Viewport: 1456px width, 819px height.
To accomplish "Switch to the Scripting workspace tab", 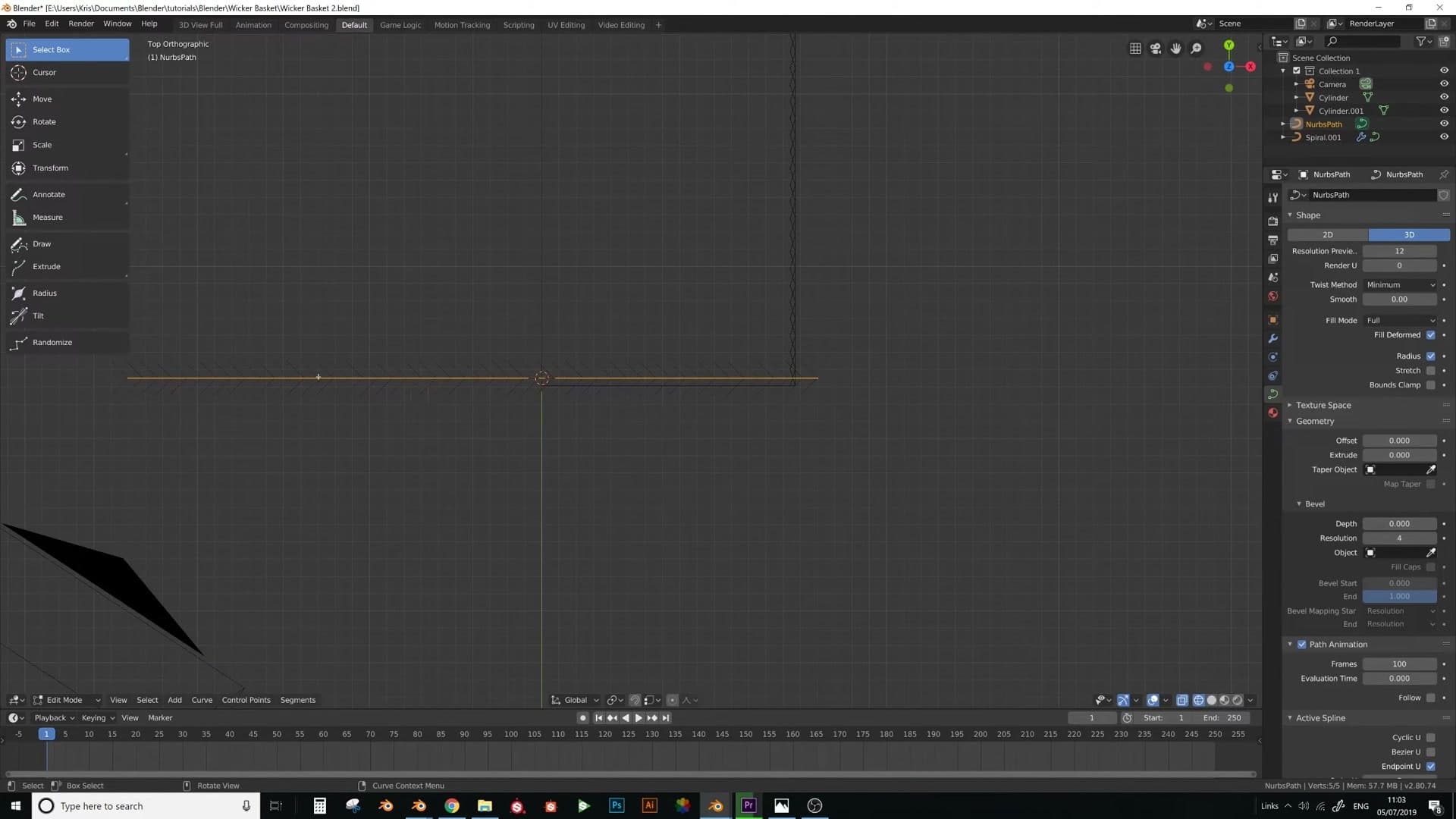I will [x=519, y=25].
